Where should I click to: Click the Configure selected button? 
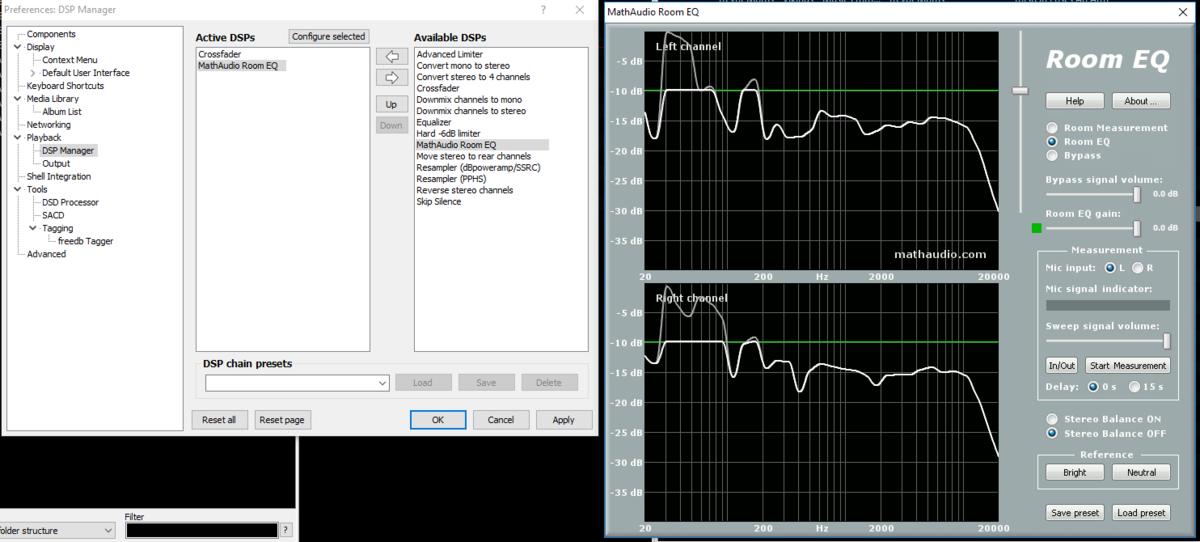(329, 37)
